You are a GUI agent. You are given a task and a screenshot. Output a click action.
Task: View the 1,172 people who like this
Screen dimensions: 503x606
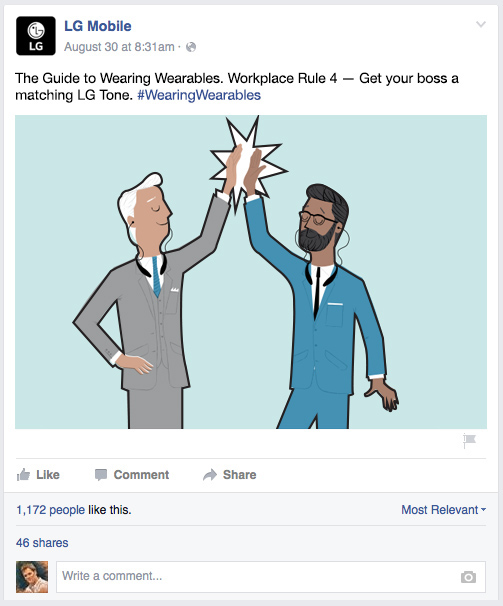pos(50,510)
